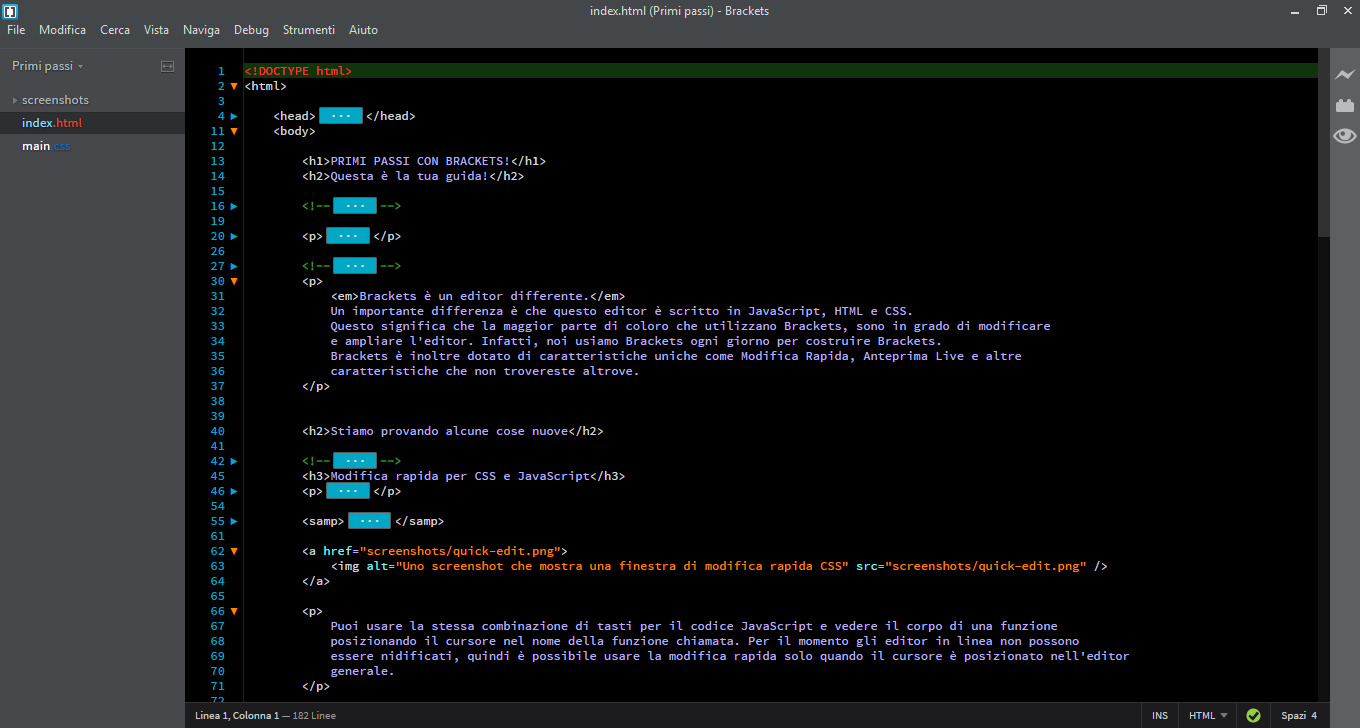
Task: Click folded marker in line 20 paragraph
Action: 348,236
